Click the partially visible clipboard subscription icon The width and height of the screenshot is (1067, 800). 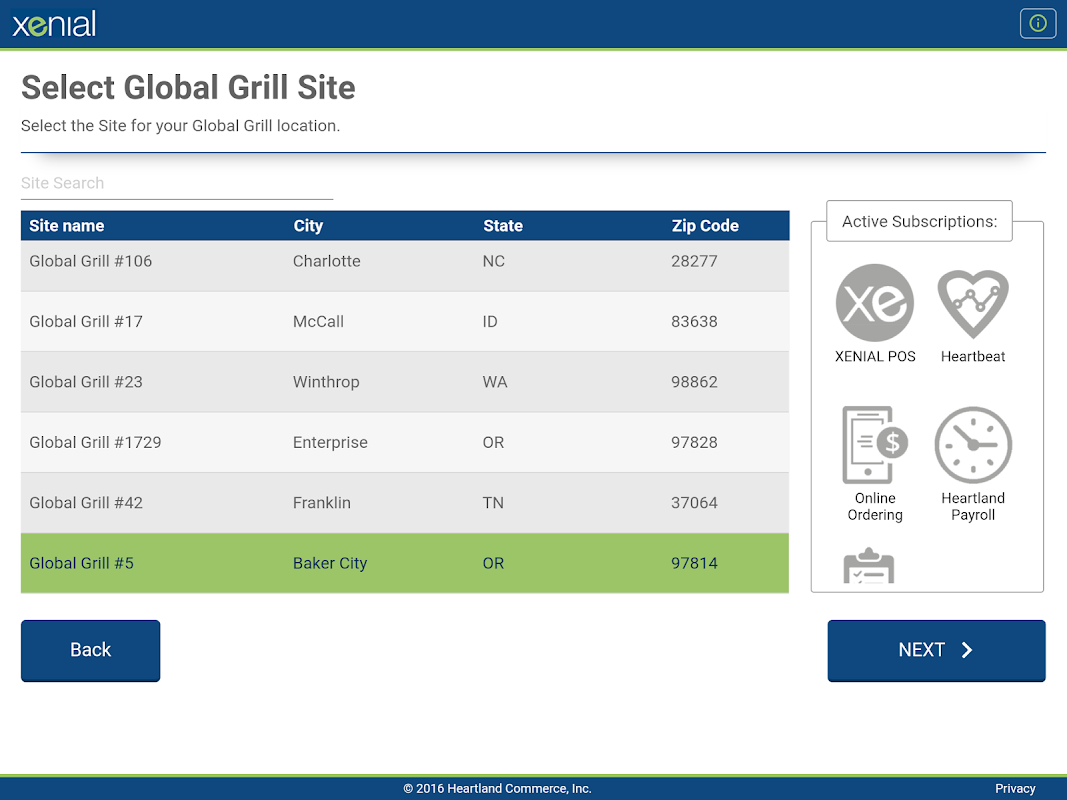(x=869, y=565)
